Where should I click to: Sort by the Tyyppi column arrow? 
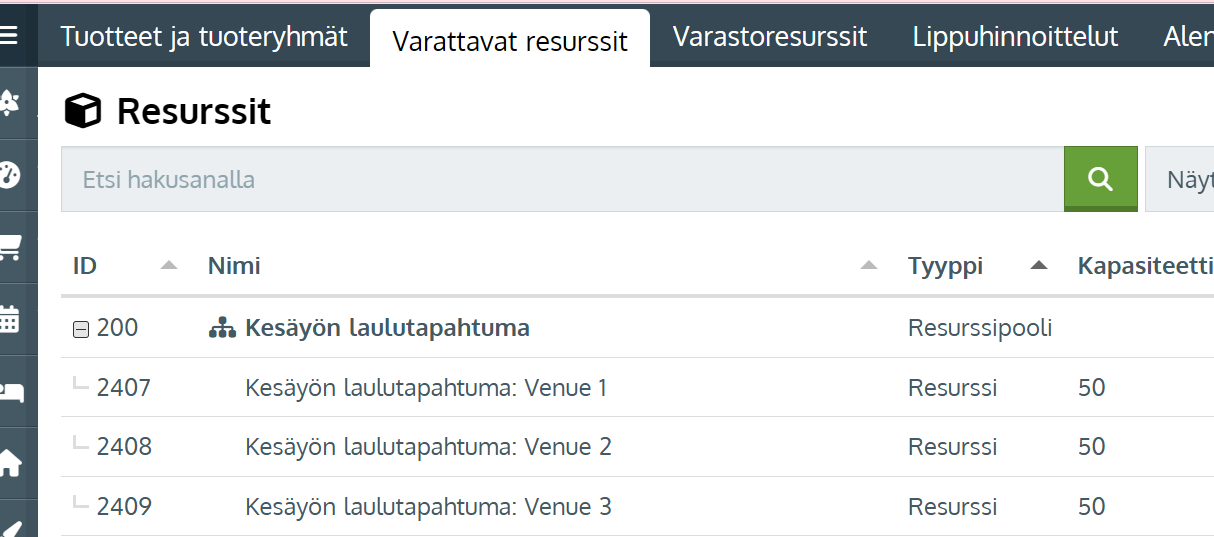click(x=1039, y=266)
